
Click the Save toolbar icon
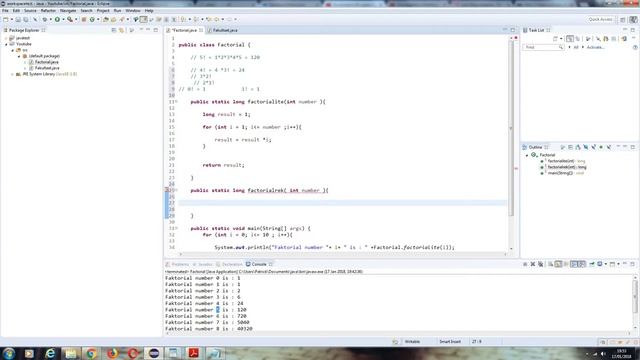(x=18, y=19)
